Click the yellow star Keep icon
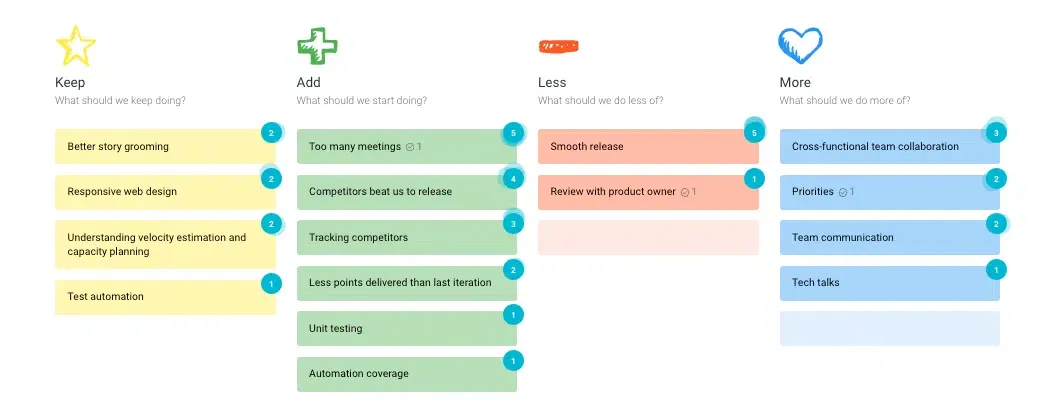 pyautogui.click(x=75, y=46)
